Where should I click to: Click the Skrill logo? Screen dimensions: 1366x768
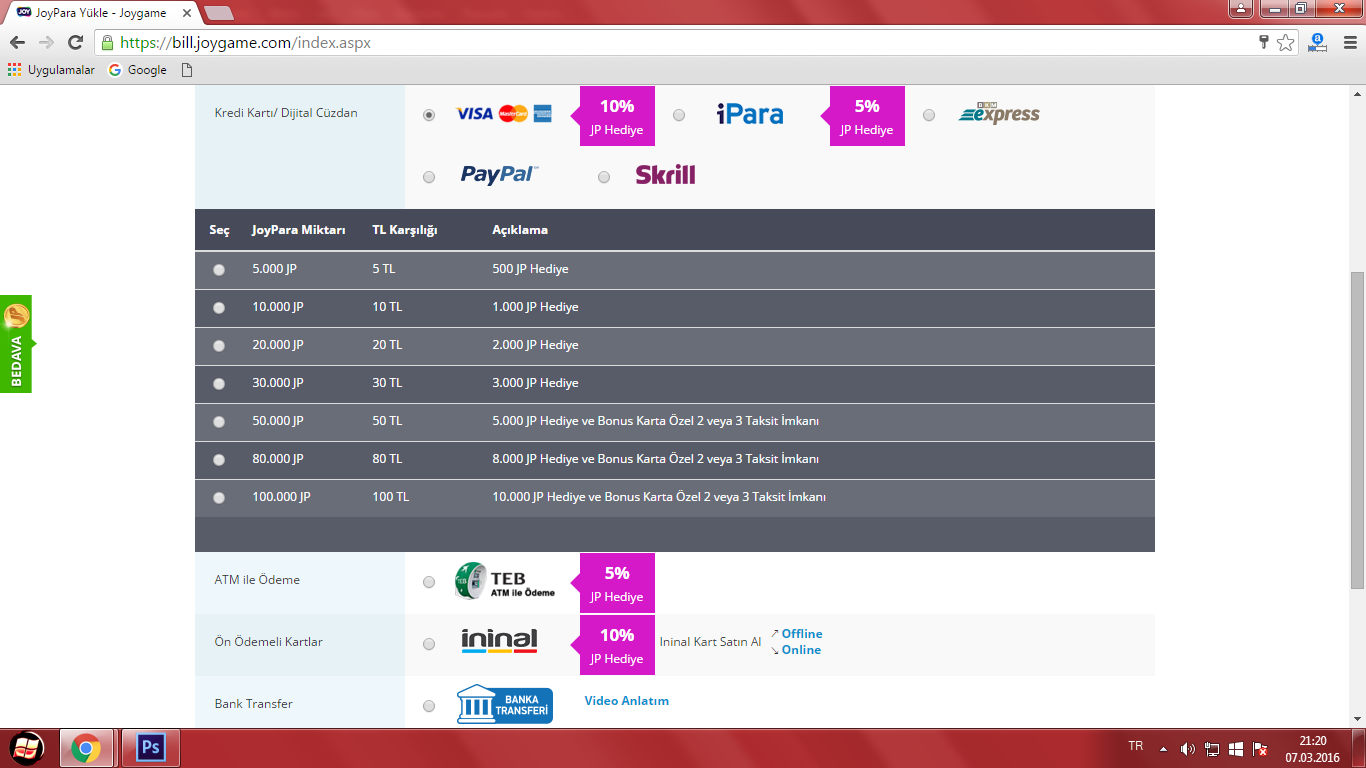[x=665, y=175]
